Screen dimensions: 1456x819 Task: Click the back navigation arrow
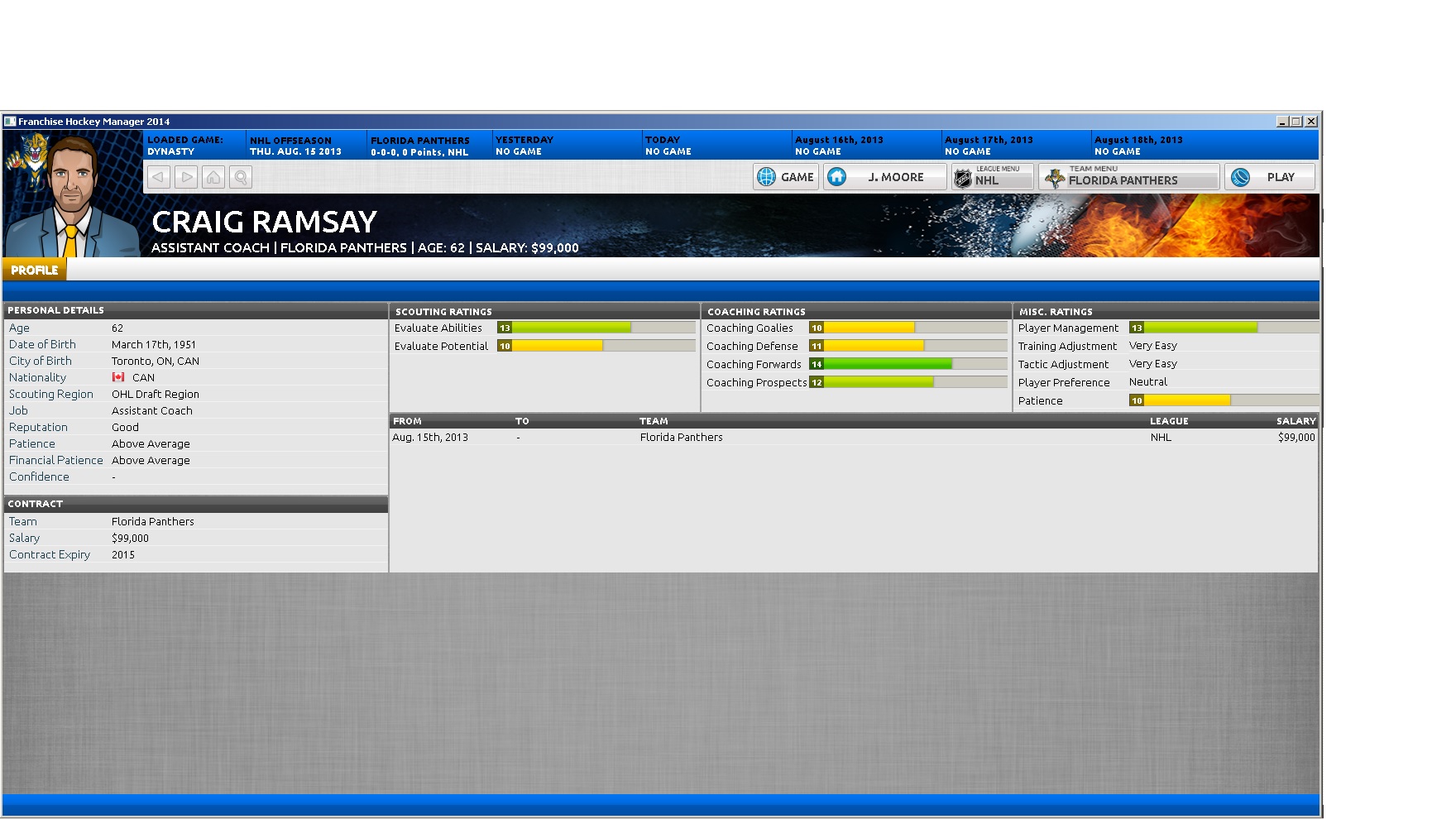pyautogui.click(x=159, y=177)
